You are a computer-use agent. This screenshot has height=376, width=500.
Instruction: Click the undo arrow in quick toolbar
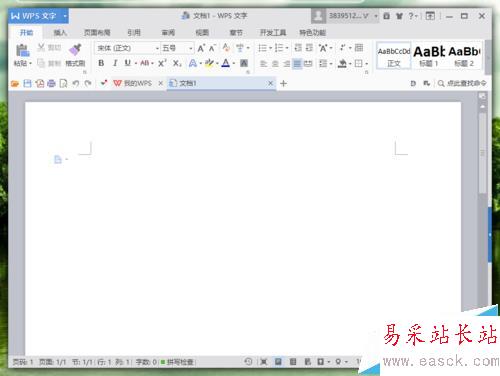tap(76, 83)
